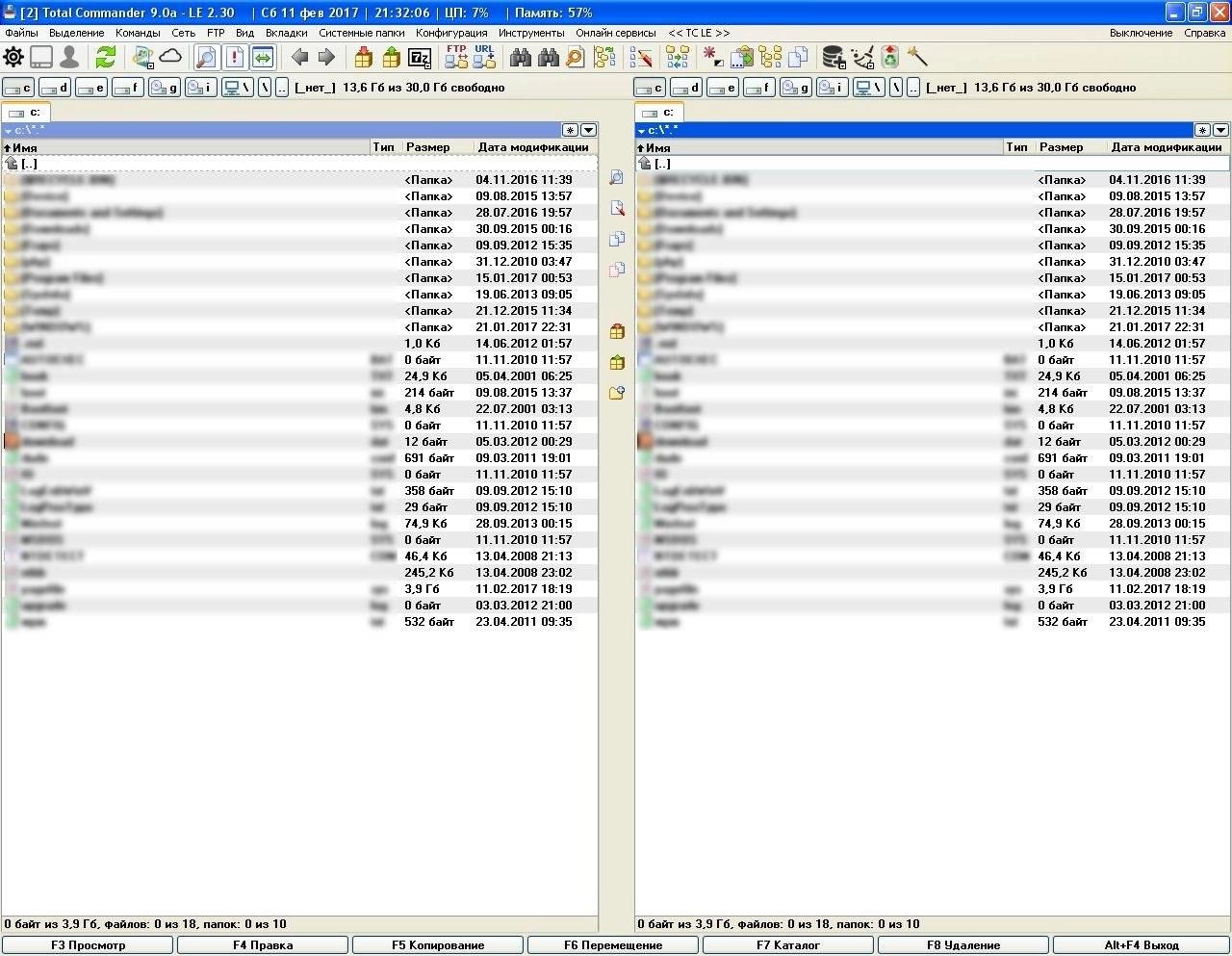Image resolution: width=1232 pixels, height=956 pixels.
Task: Open the Инструменты menu
Action: point(531,33)
